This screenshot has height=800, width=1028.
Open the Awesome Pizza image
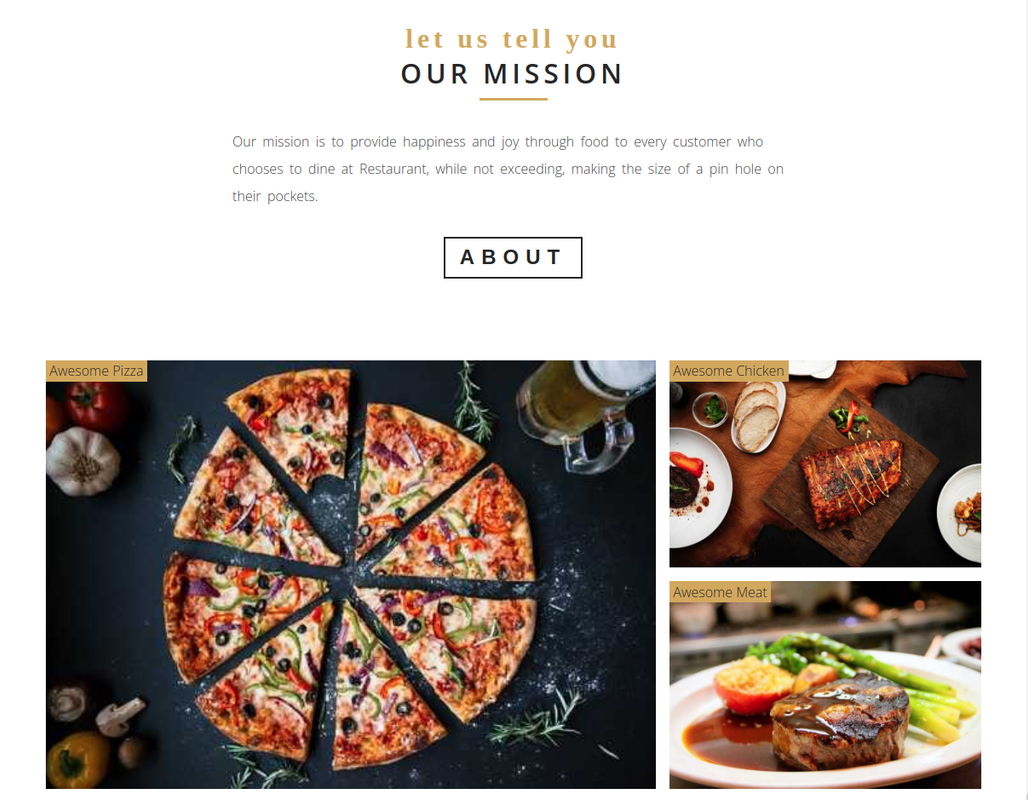point(351,574)
